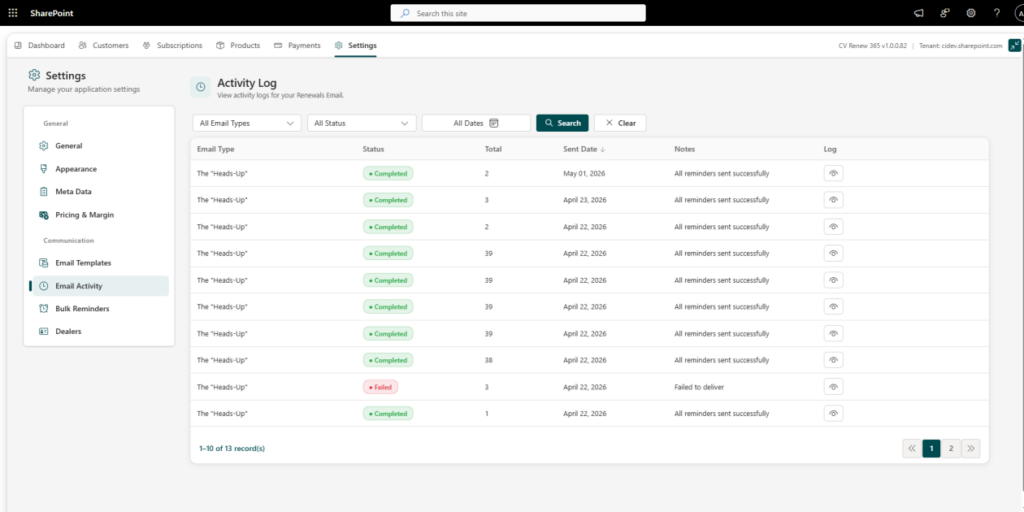Click the SharePoint title text
Viewport: 1024px width, 512px height.
click(52, 13)
